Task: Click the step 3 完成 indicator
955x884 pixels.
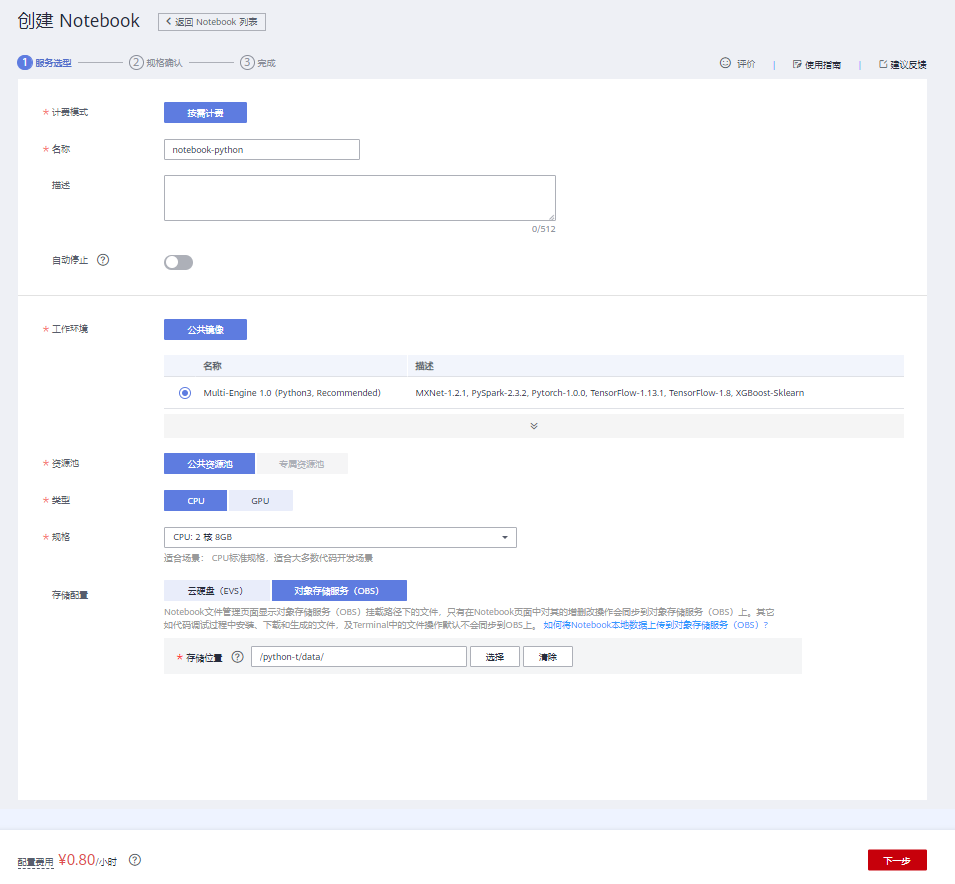Action: click(247, 62)
